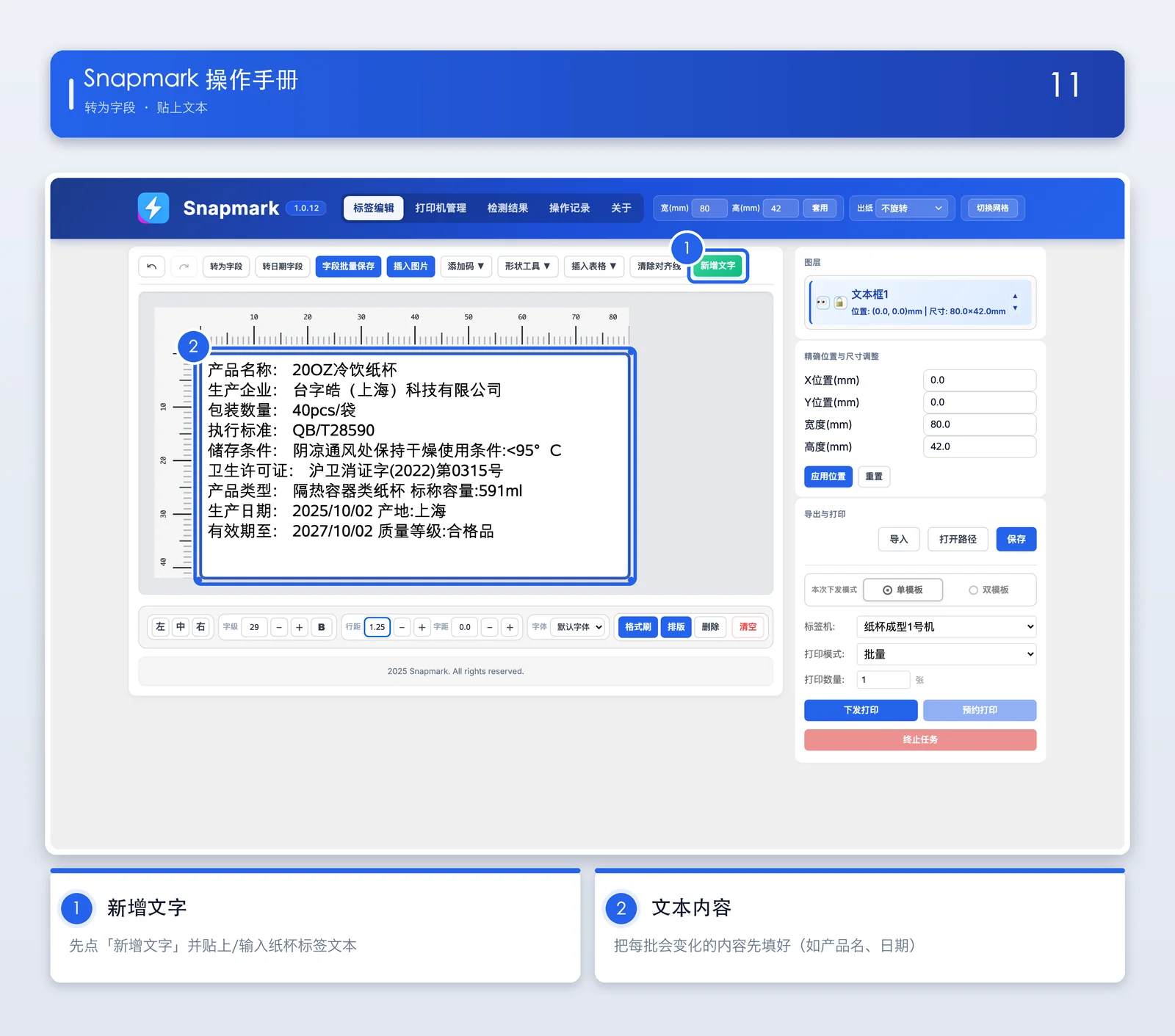Click the 排版 layout button

(x=676, y=627)
